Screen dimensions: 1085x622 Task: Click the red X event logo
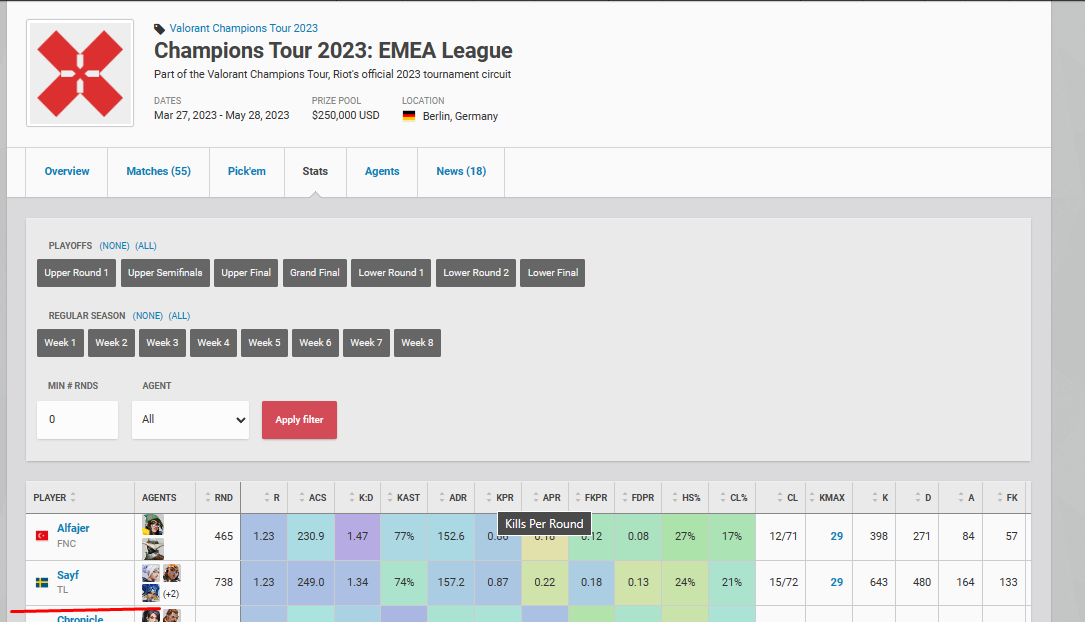click(x=80, y=73)
